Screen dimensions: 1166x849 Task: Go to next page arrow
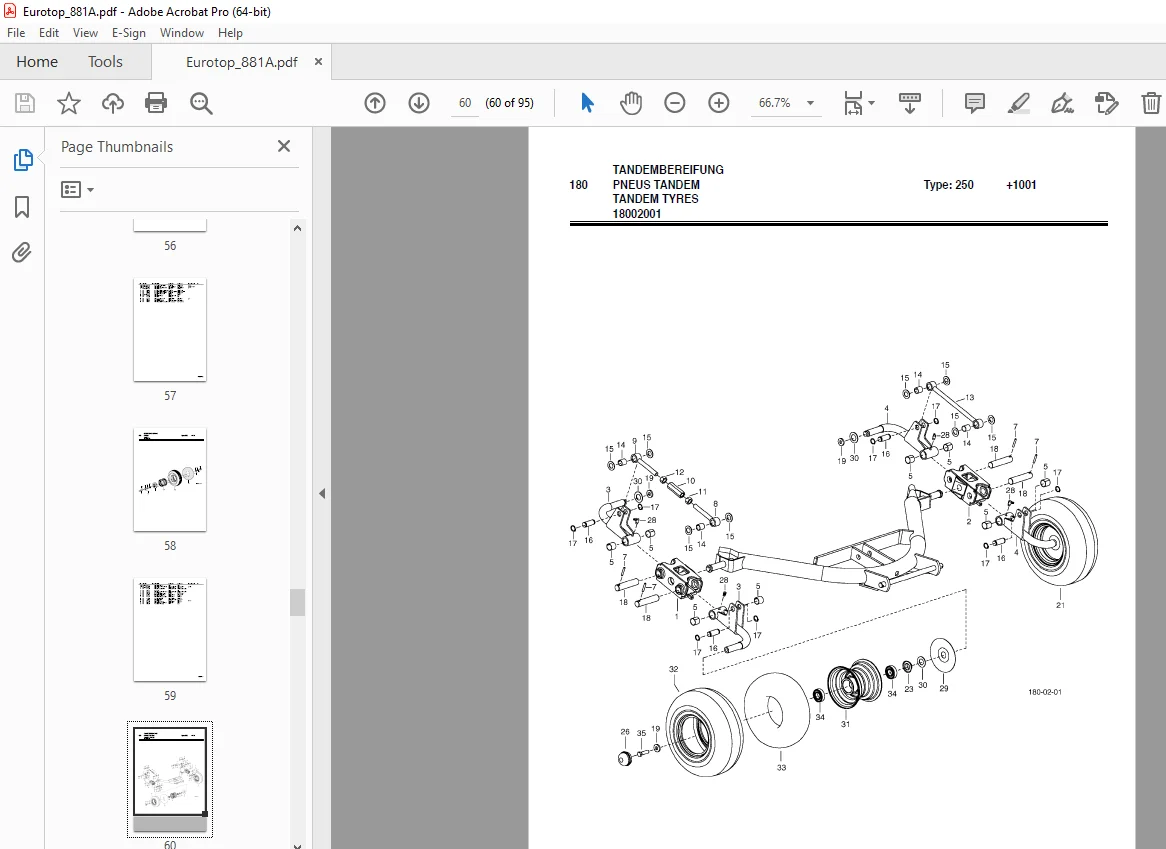419,103
